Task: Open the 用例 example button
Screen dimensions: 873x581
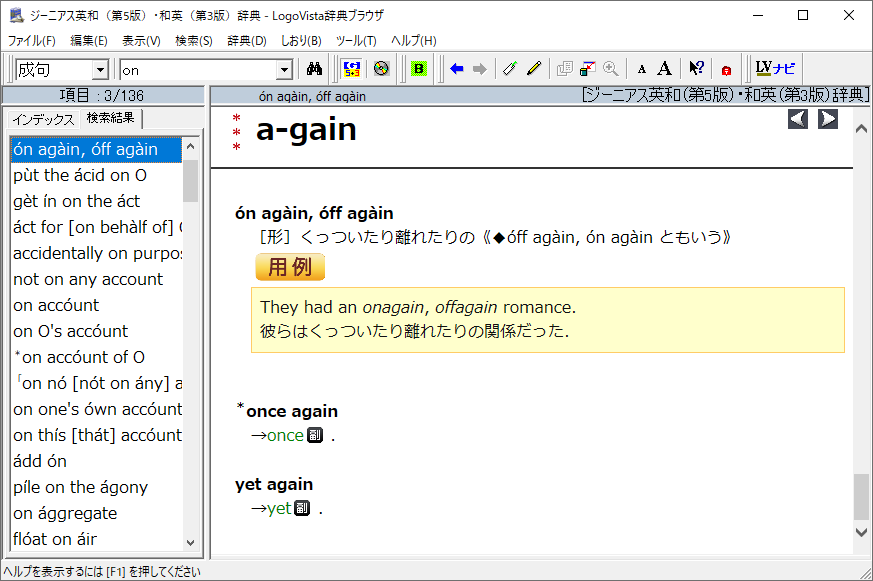Action: (x=290, y=267)
